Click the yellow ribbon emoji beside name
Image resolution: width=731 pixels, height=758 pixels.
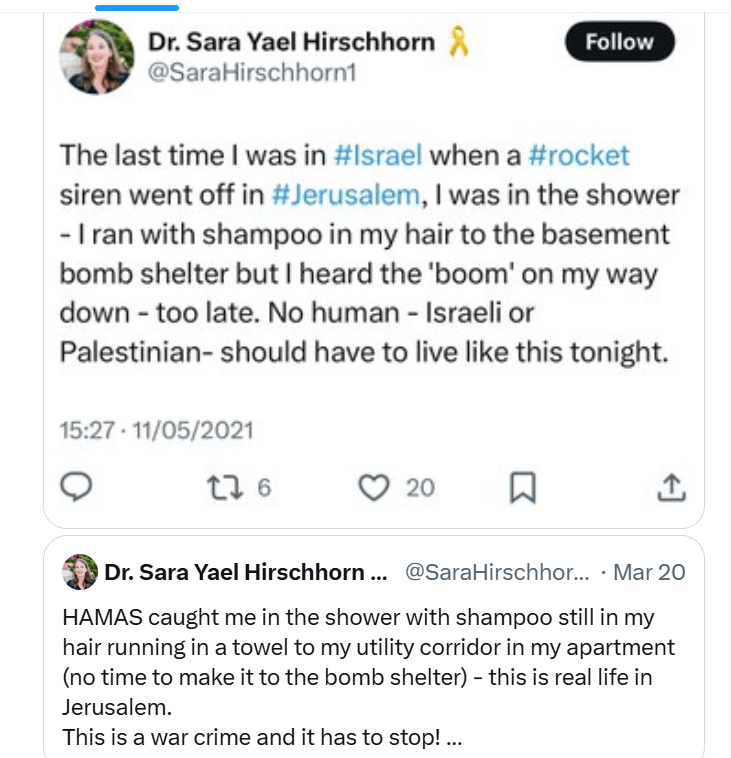click(x=458, y=42)
